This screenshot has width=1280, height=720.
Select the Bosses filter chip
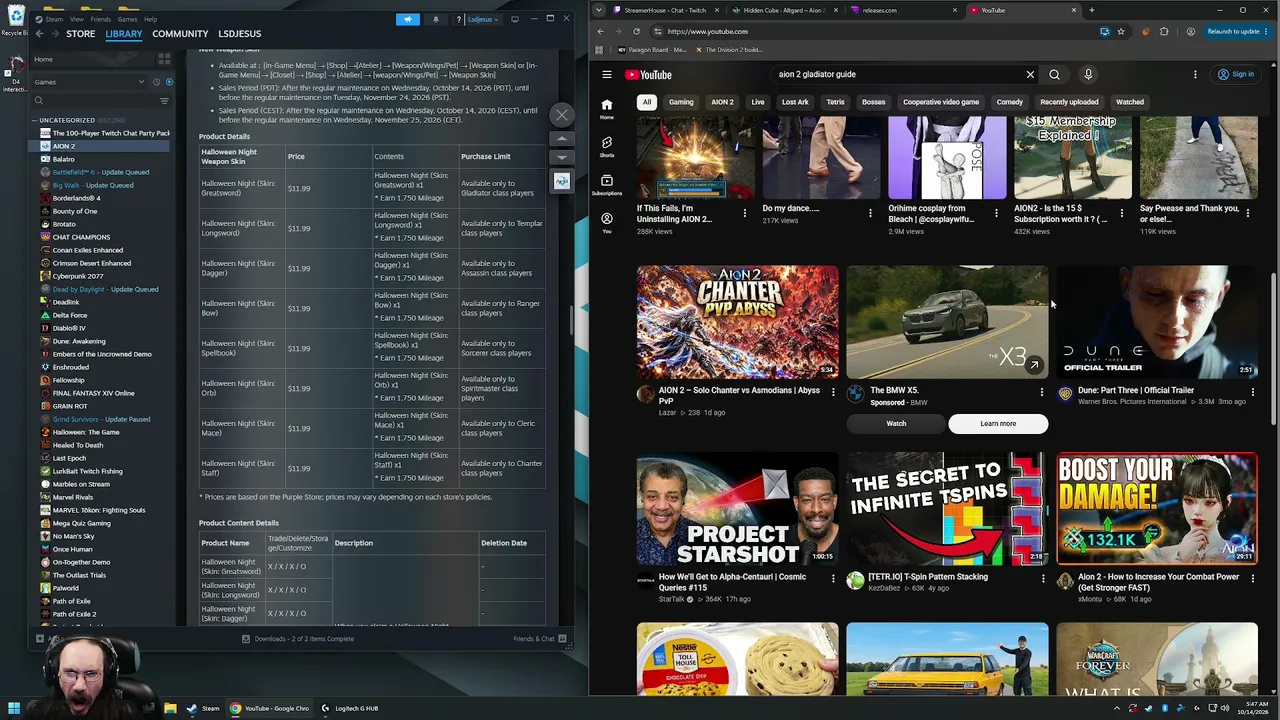point(873,102)
